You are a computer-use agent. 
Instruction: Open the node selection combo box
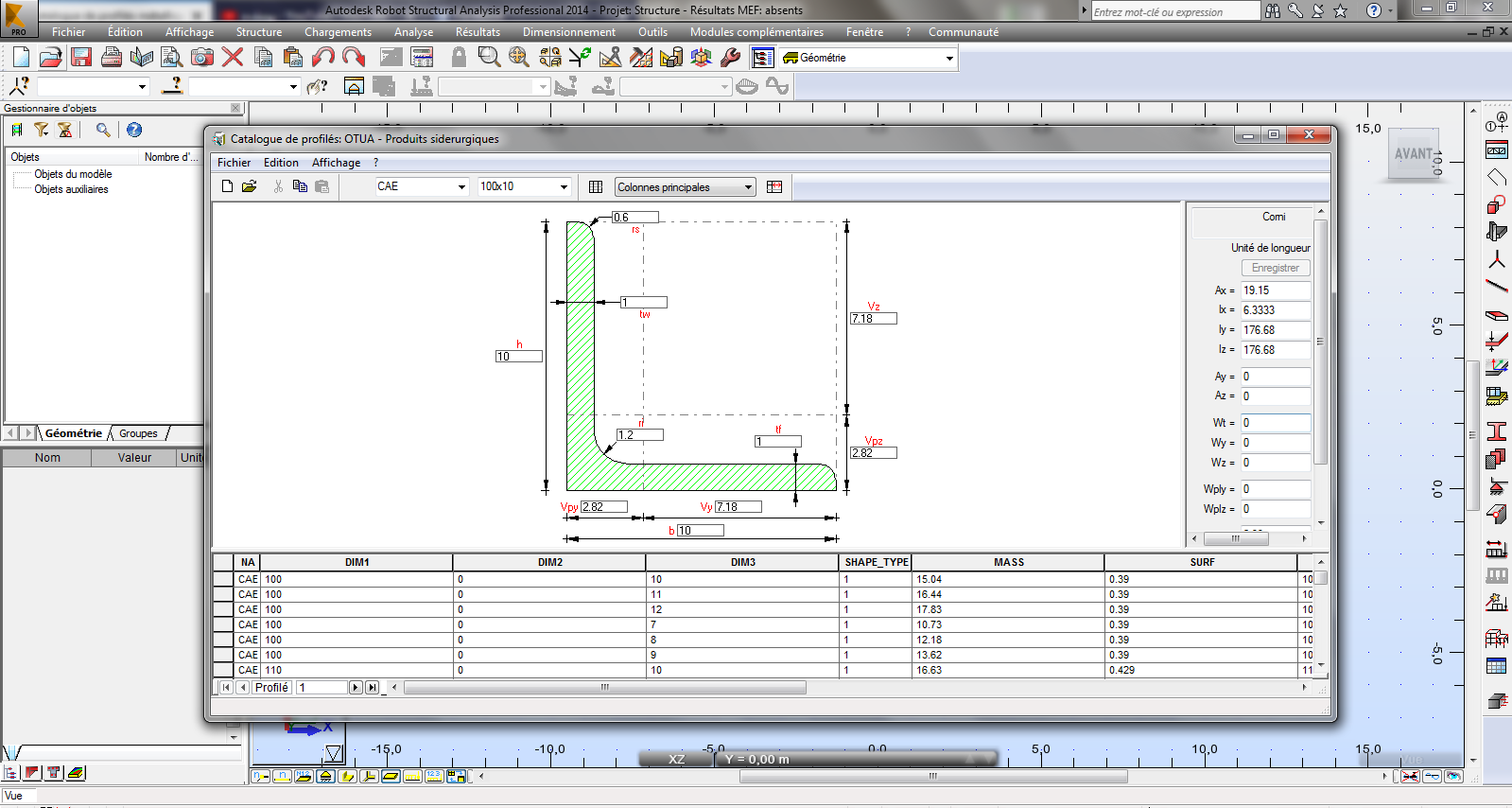pos(93,86)
